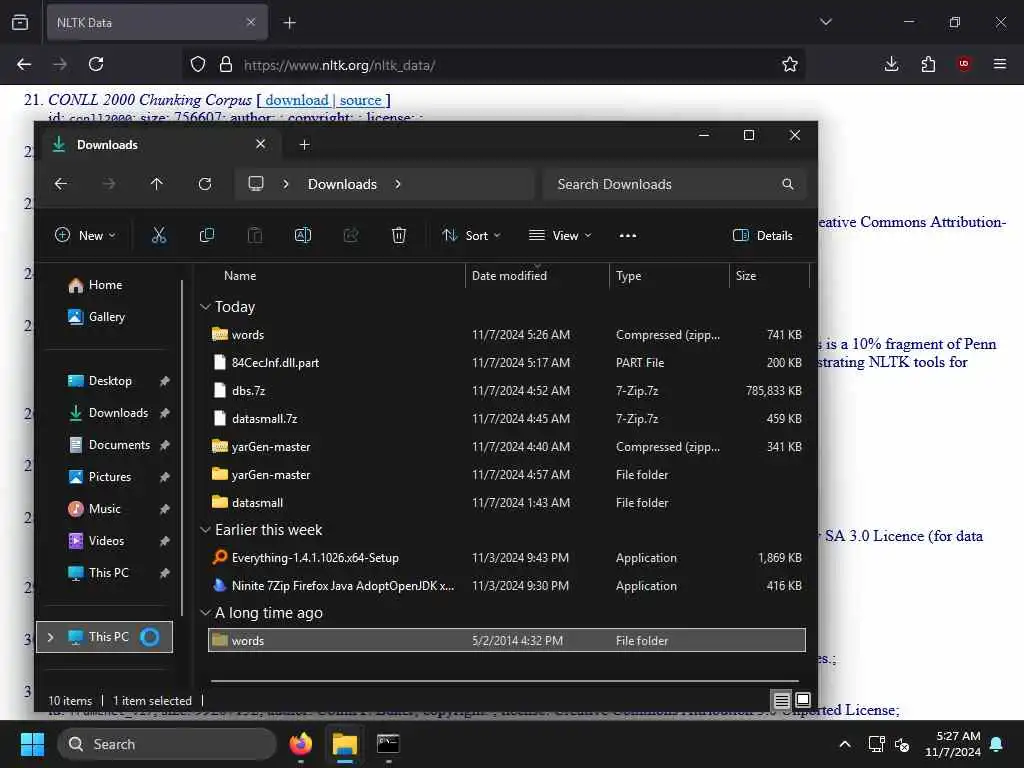Go forward in File Explorer navigation
Image resolution: width=1024 pixels, height=768 pixels.
coord(109,184)
